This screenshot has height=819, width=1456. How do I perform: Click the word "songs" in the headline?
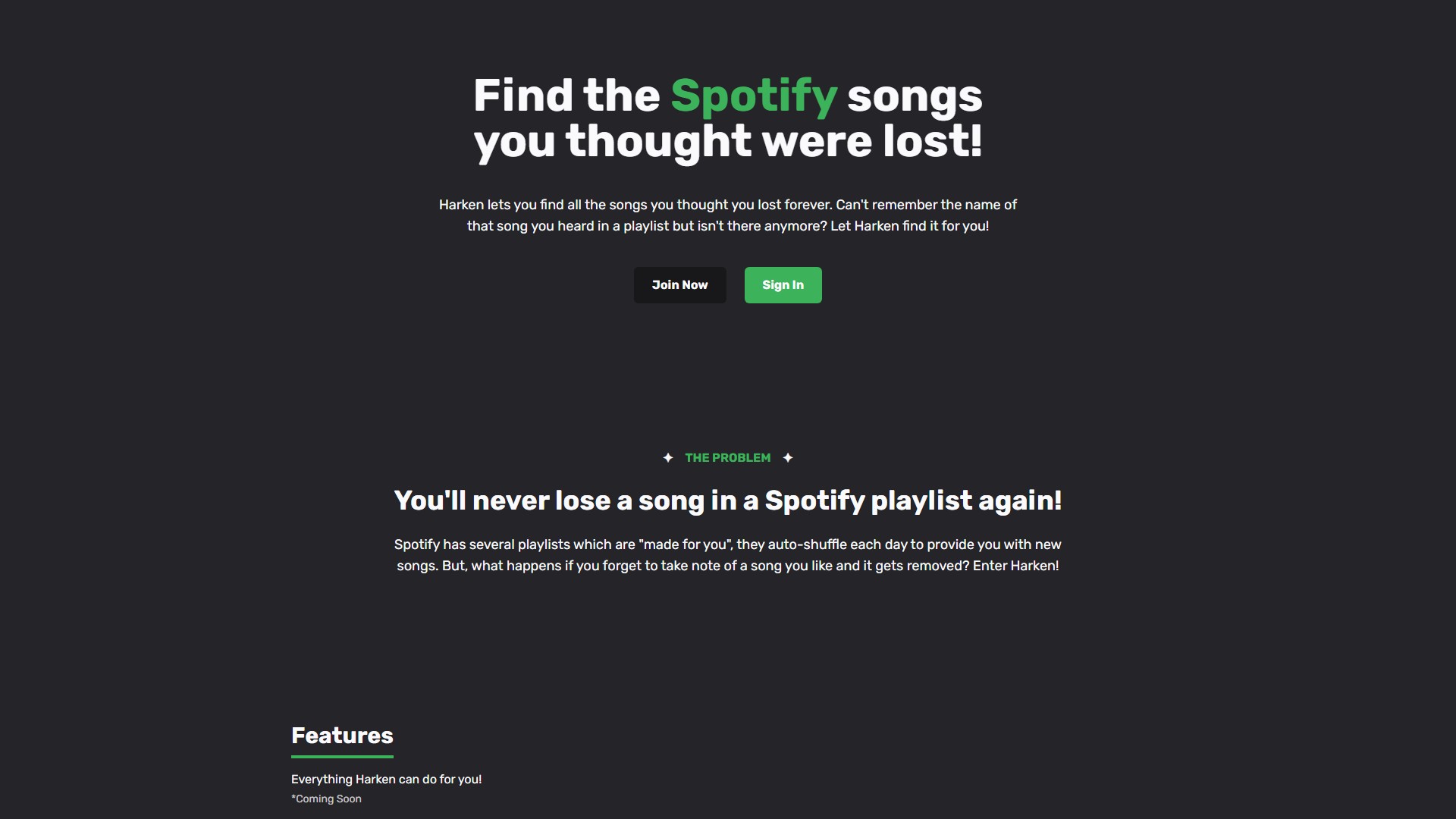pos(915,96)
